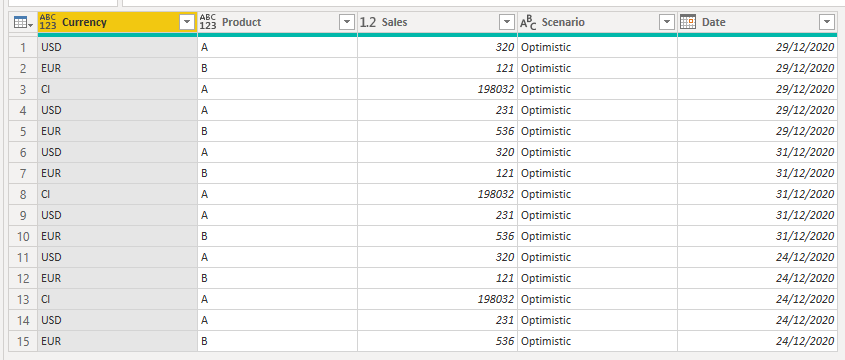Click Product A cell in row 11
Screen dimensions: 845x360
click(x=278, y=258)
